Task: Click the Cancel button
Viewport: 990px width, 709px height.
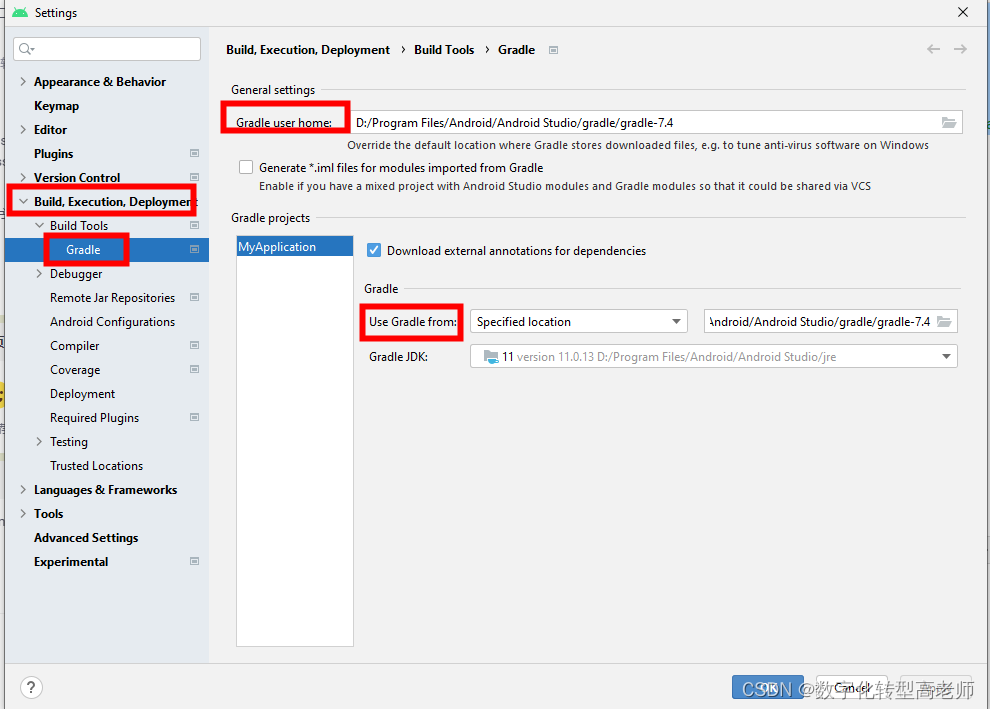Action: pyautogui.click(x=852, y=688)
